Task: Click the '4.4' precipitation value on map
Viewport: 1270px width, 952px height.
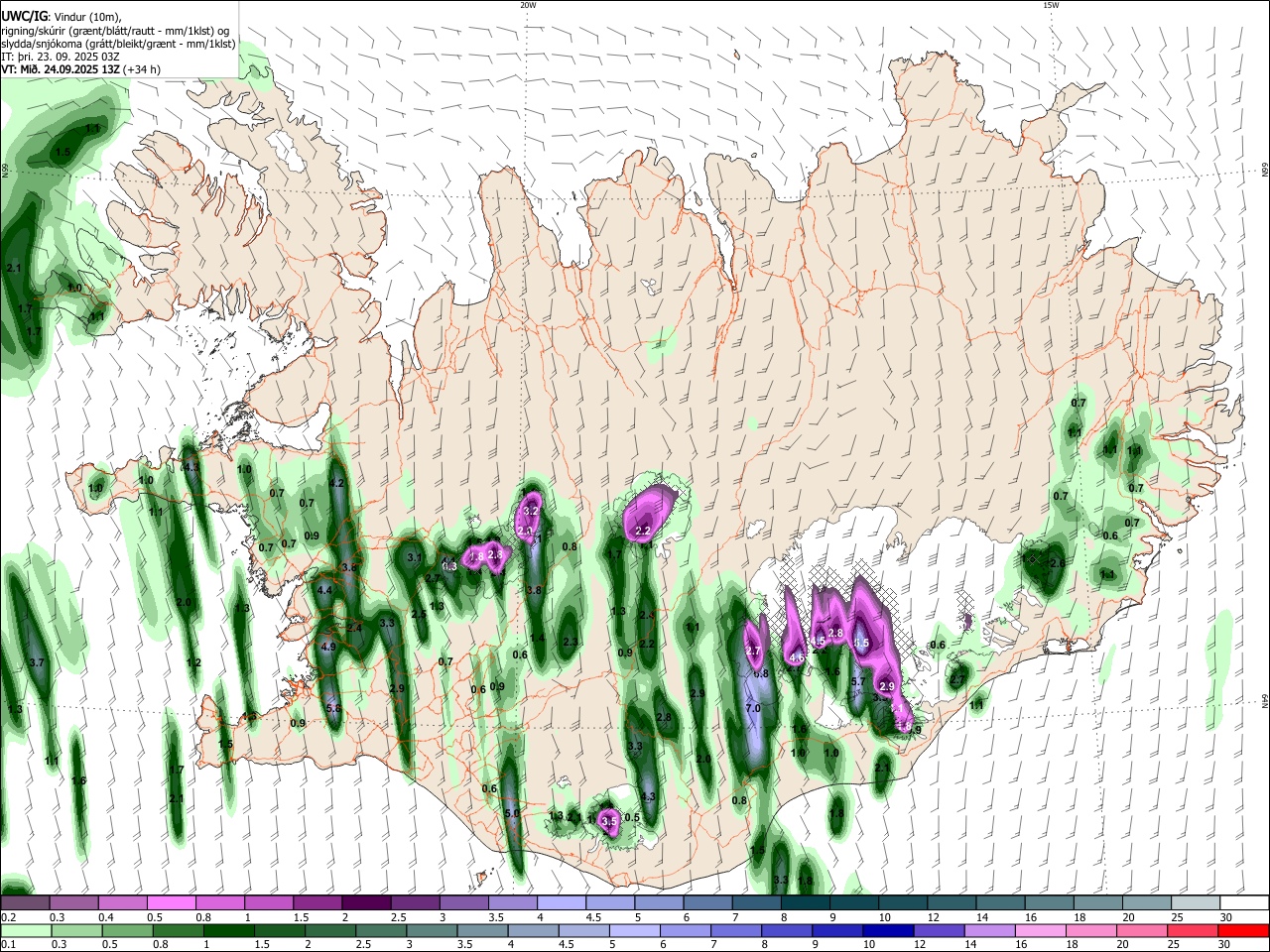Action: click(323, 590)
